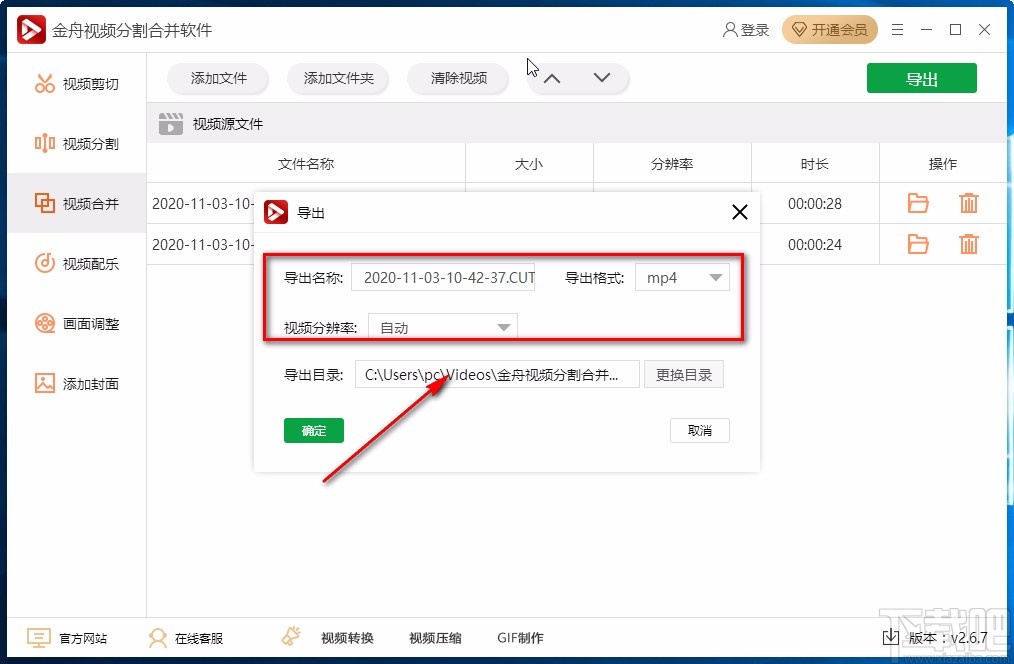
Task: Open the GIF制作 maker tool
Action: (520, 637)
